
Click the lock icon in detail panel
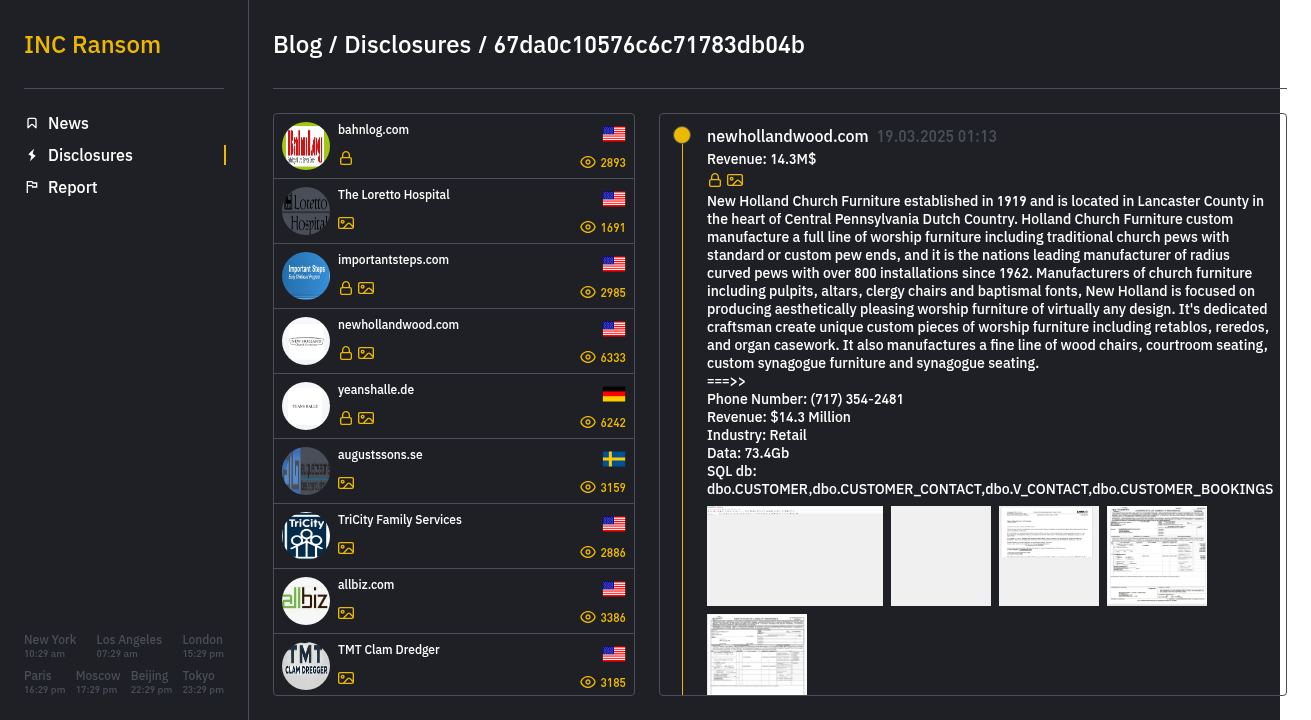point(715,180)
